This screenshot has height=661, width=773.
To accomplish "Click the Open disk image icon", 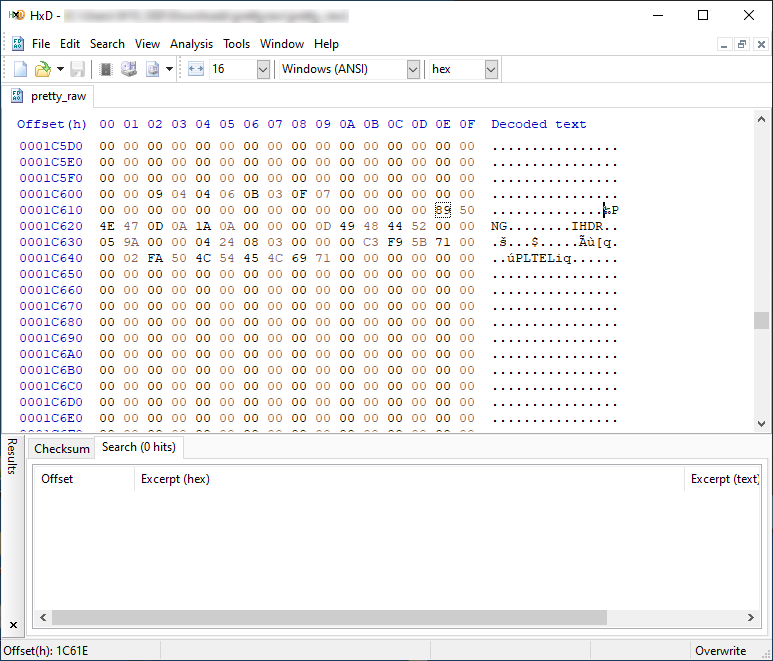I will pyautogui.click(x=153, y=69).
